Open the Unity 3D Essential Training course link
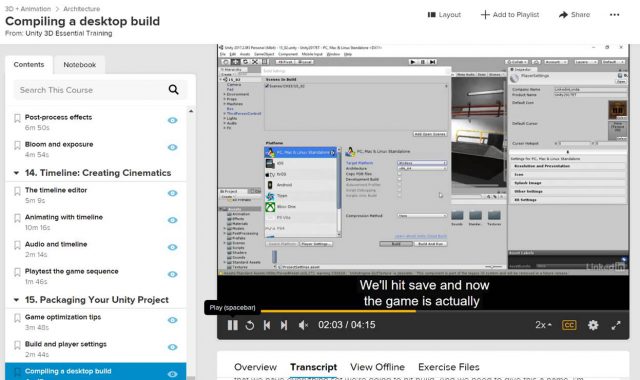Viewport: 640px width, 380px height. [69, 33]
